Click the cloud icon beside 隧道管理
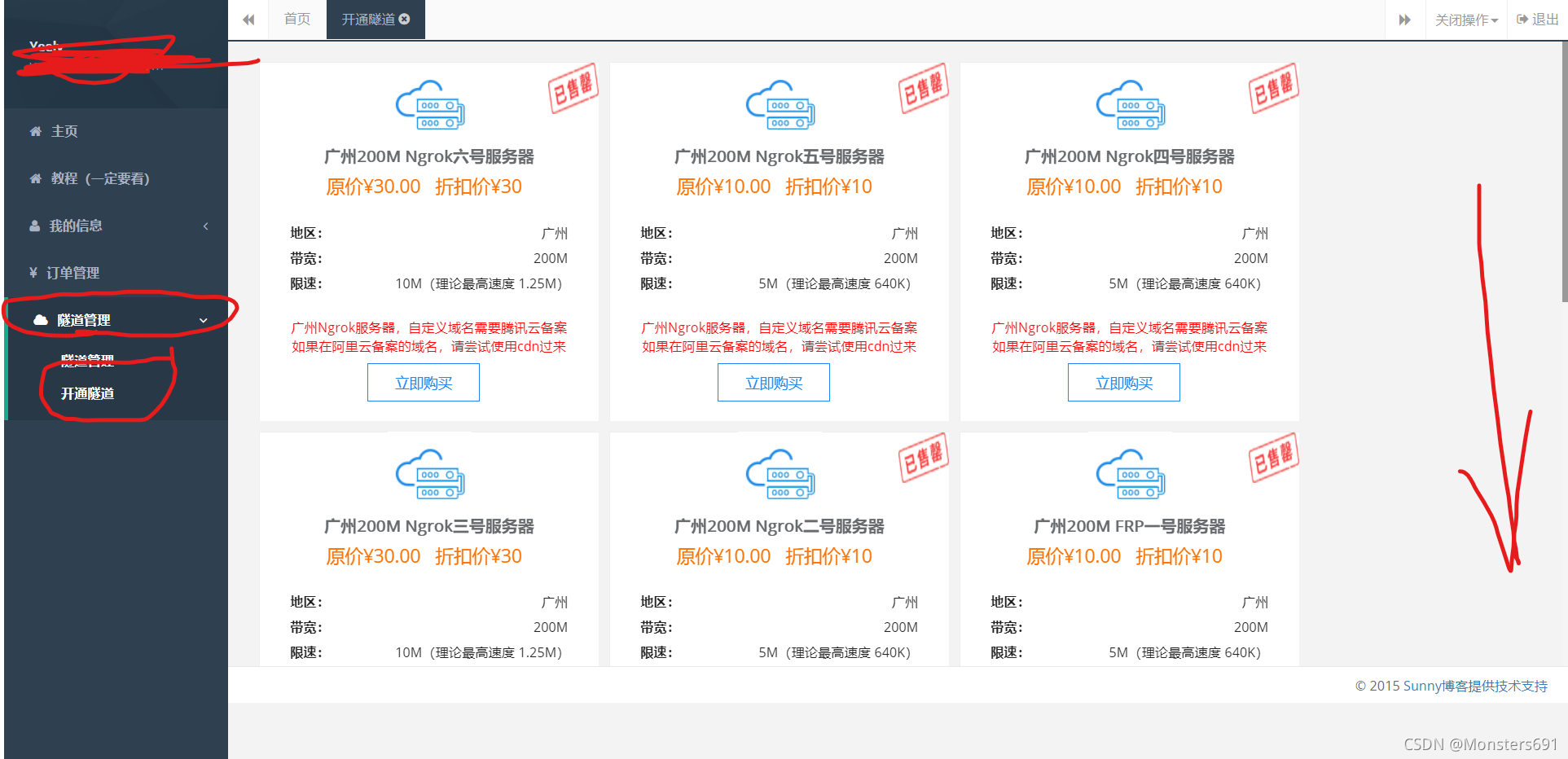Viewport: 1568px width, 759px height. click(41, 320)
